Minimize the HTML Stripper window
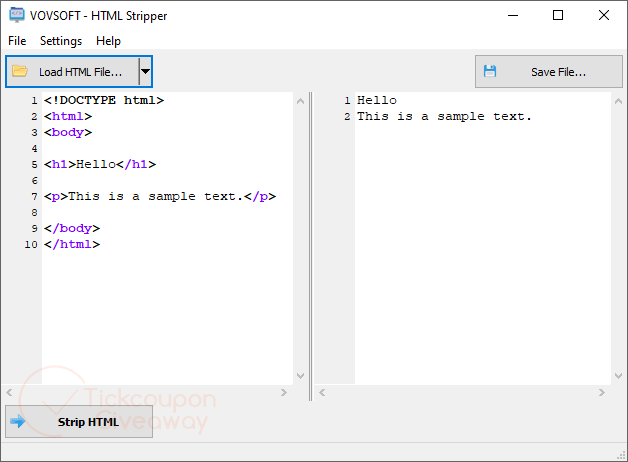This screenshot has height=462, width=628. coord(513,15)
